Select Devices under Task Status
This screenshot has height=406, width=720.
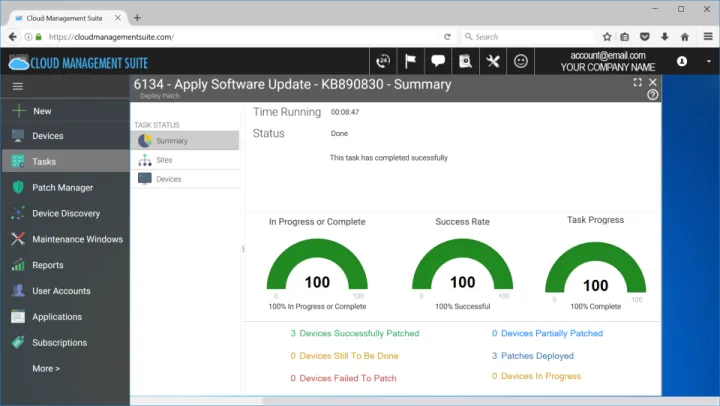[x=169, y=179]
